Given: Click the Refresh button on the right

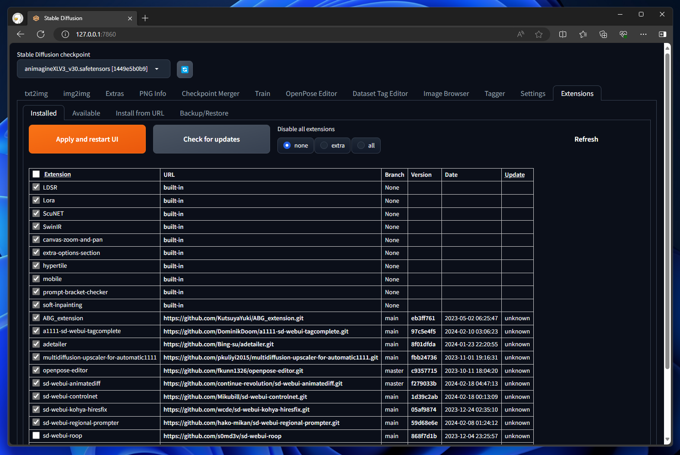Looking at the screenshot, I should [586, 139].
